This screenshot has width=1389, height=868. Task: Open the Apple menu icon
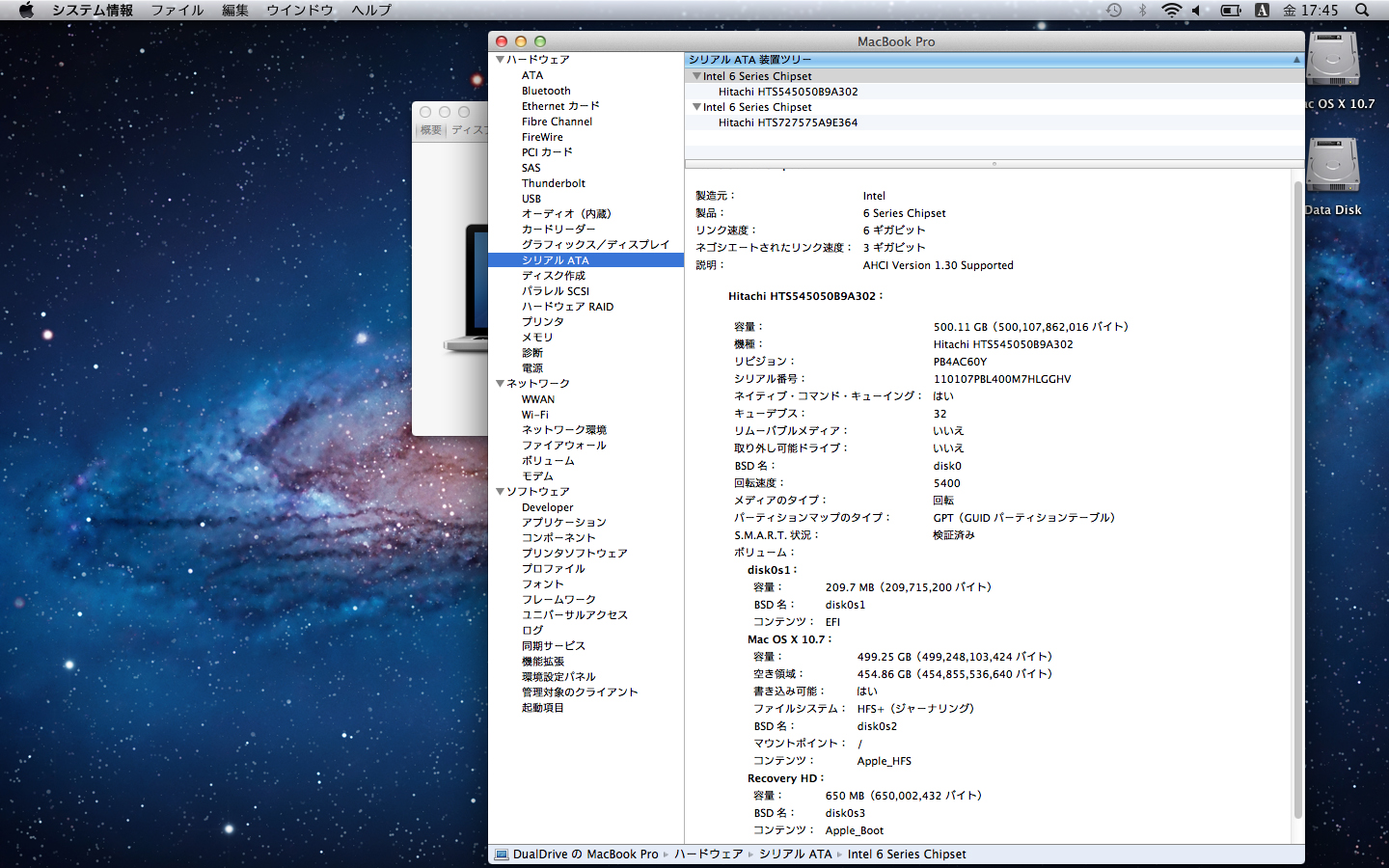26,10
